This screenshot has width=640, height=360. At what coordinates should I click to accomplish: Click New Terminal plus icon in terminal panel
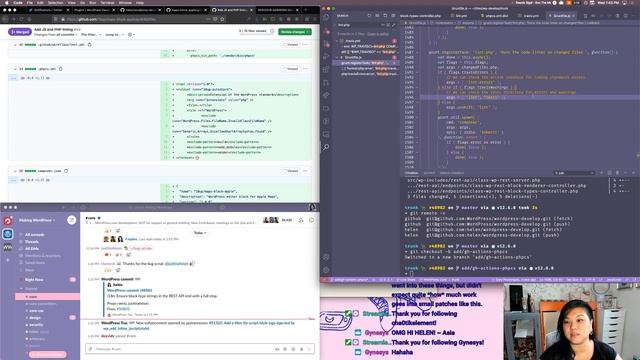click(x=601, y=173)
